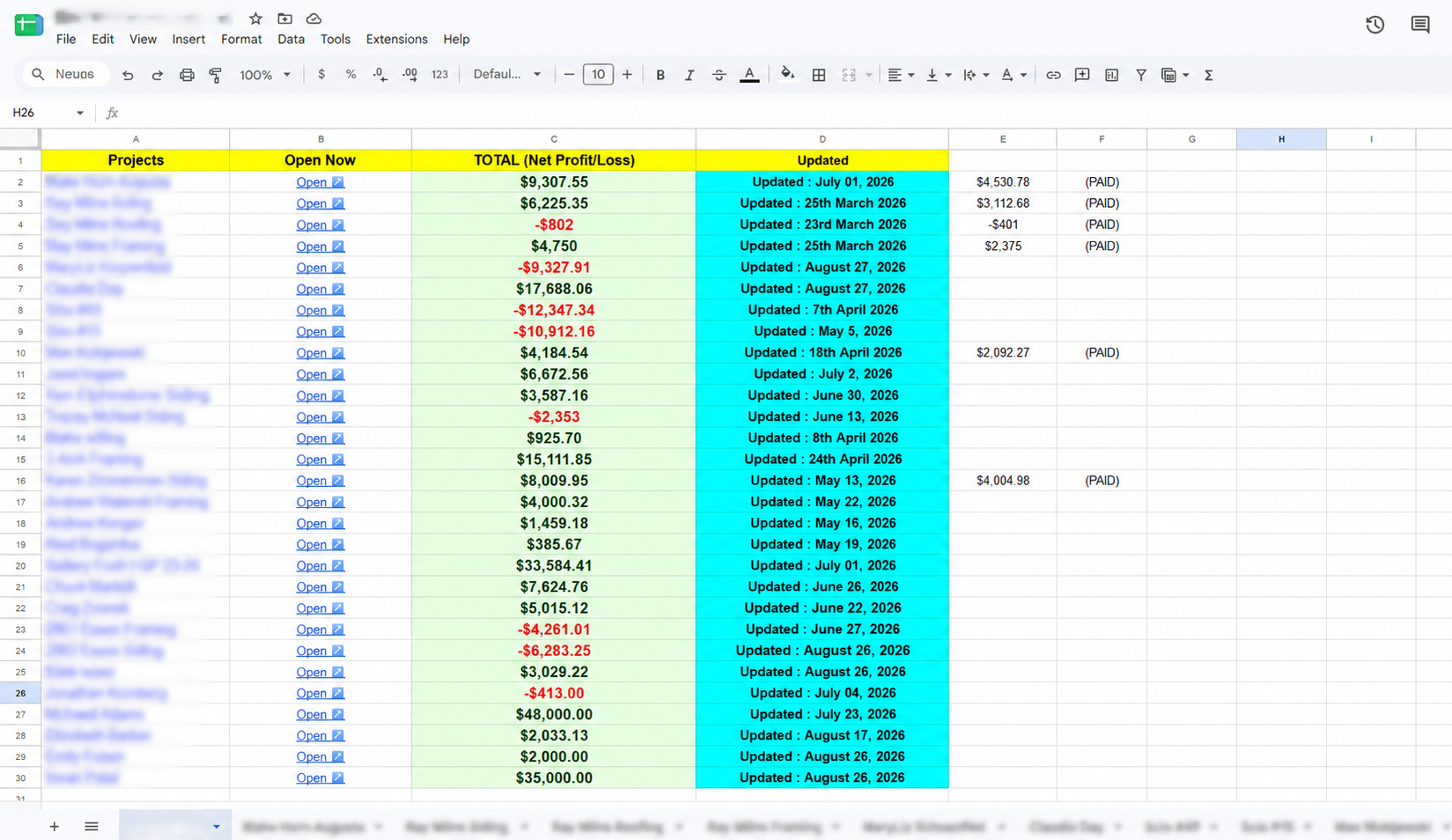Viewport: 1452px width, 840px height.
Task: Open comments panel icon at top right
Action: coord(1420,25)
